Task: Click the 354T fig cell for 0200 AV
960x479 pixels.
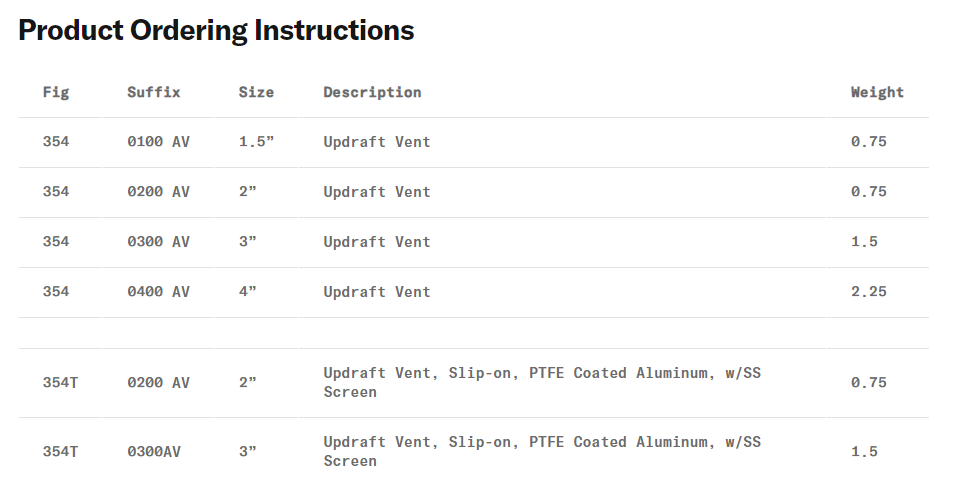Action: [x=60, y=382]
